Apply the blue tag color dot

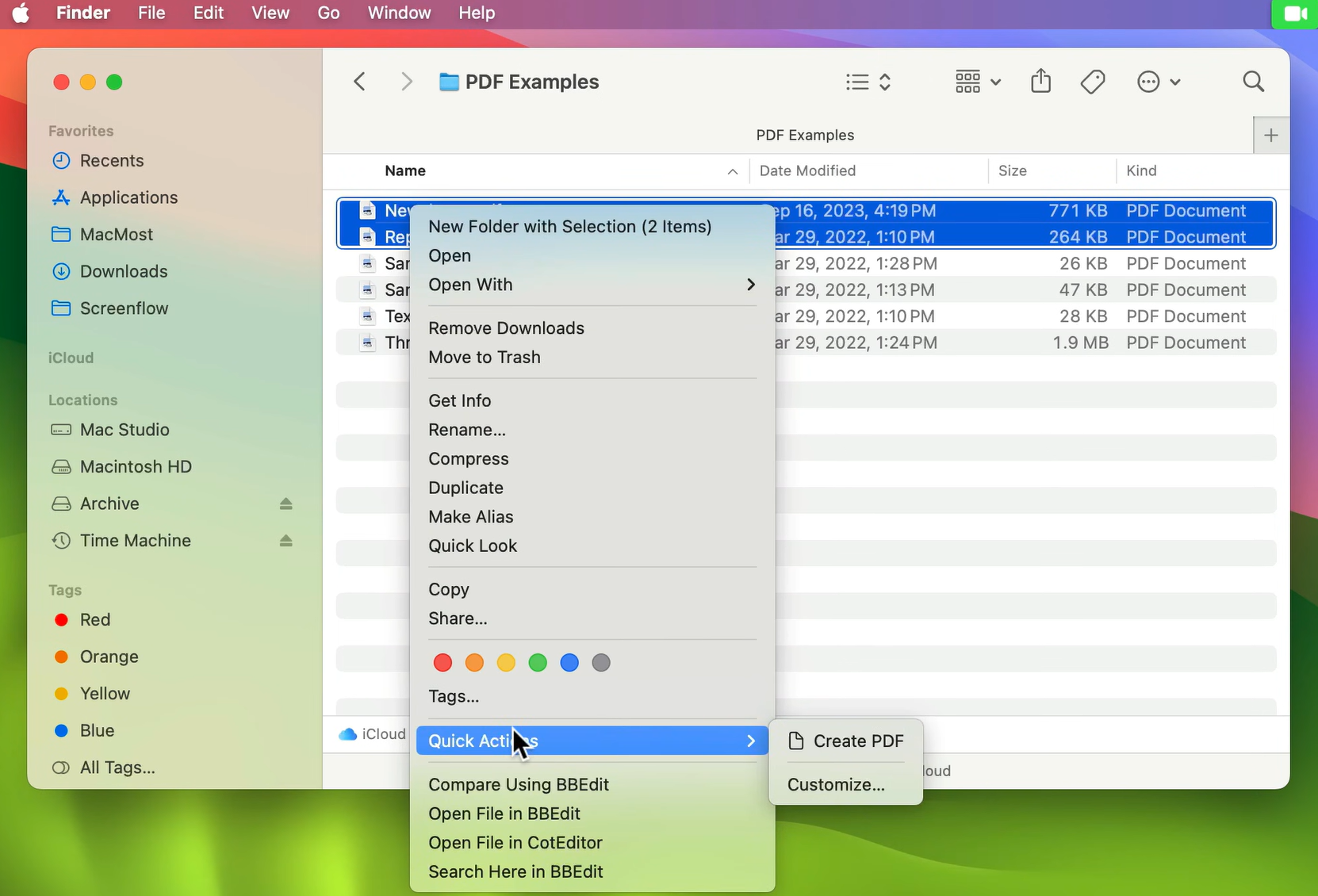click(x=569, y=663)
